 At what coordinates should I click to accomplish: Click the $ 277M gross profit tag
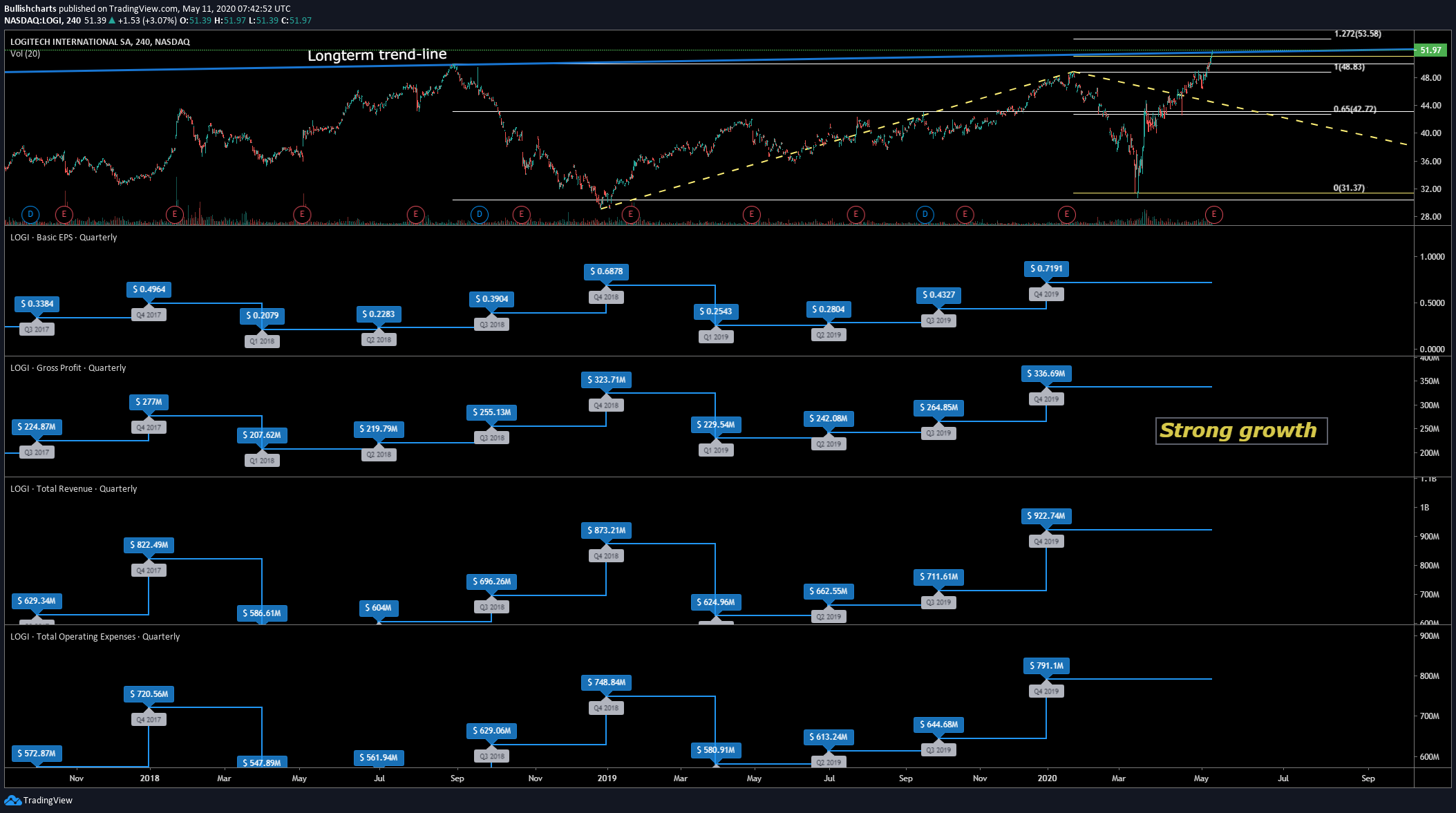point(149,402)
